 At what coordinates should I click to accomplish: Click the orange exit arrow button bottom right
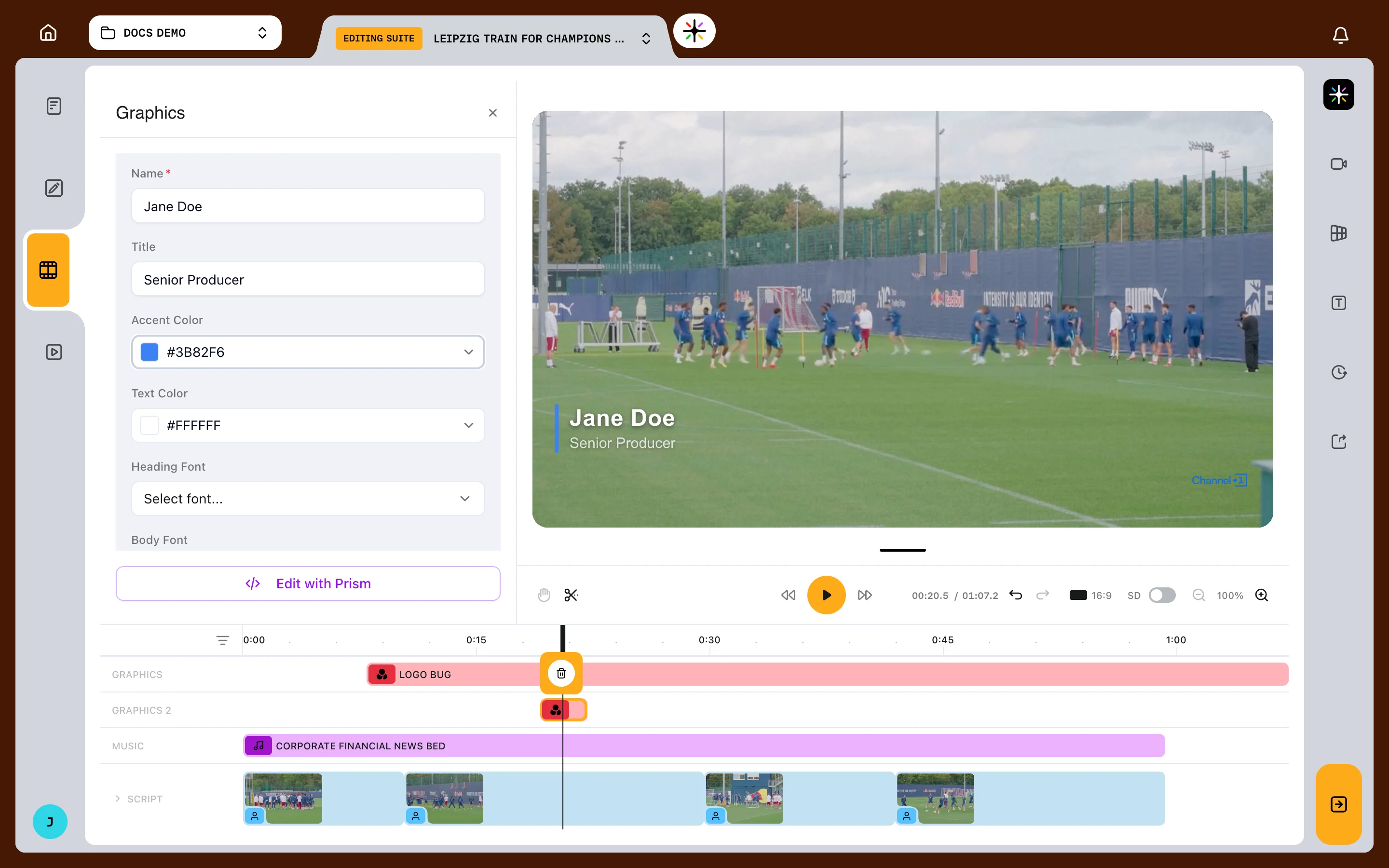click(1338, 804)
